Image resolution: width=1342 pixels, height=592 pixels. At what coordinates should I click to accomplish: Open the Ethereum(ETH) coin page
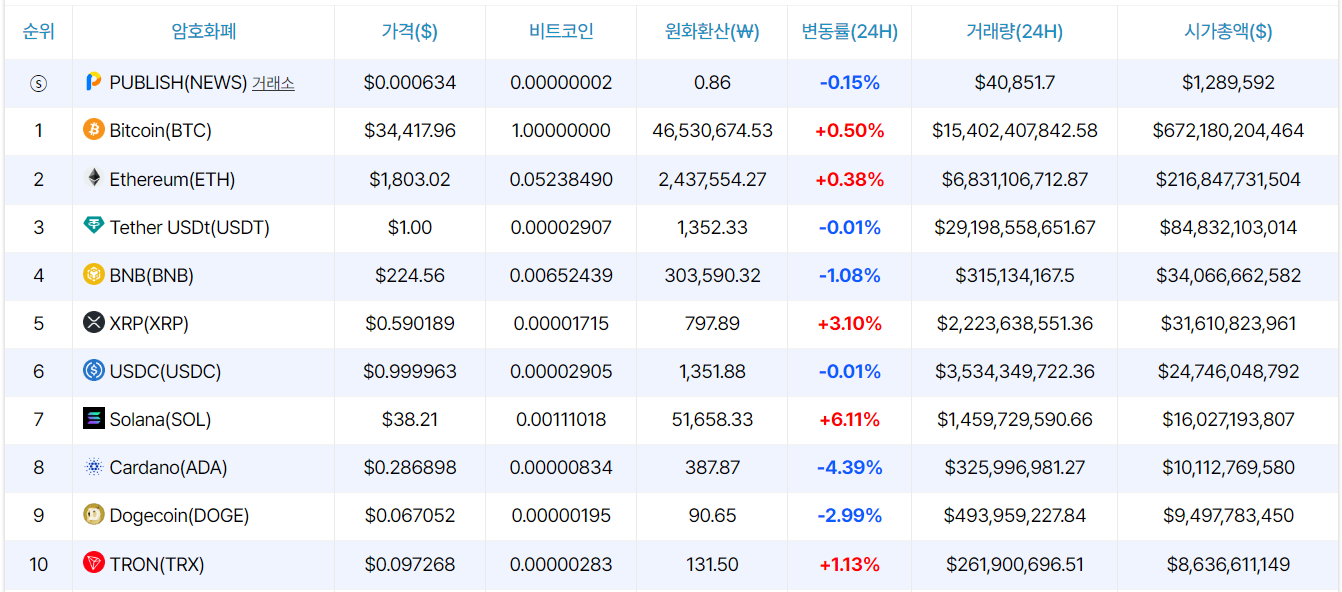172,179
